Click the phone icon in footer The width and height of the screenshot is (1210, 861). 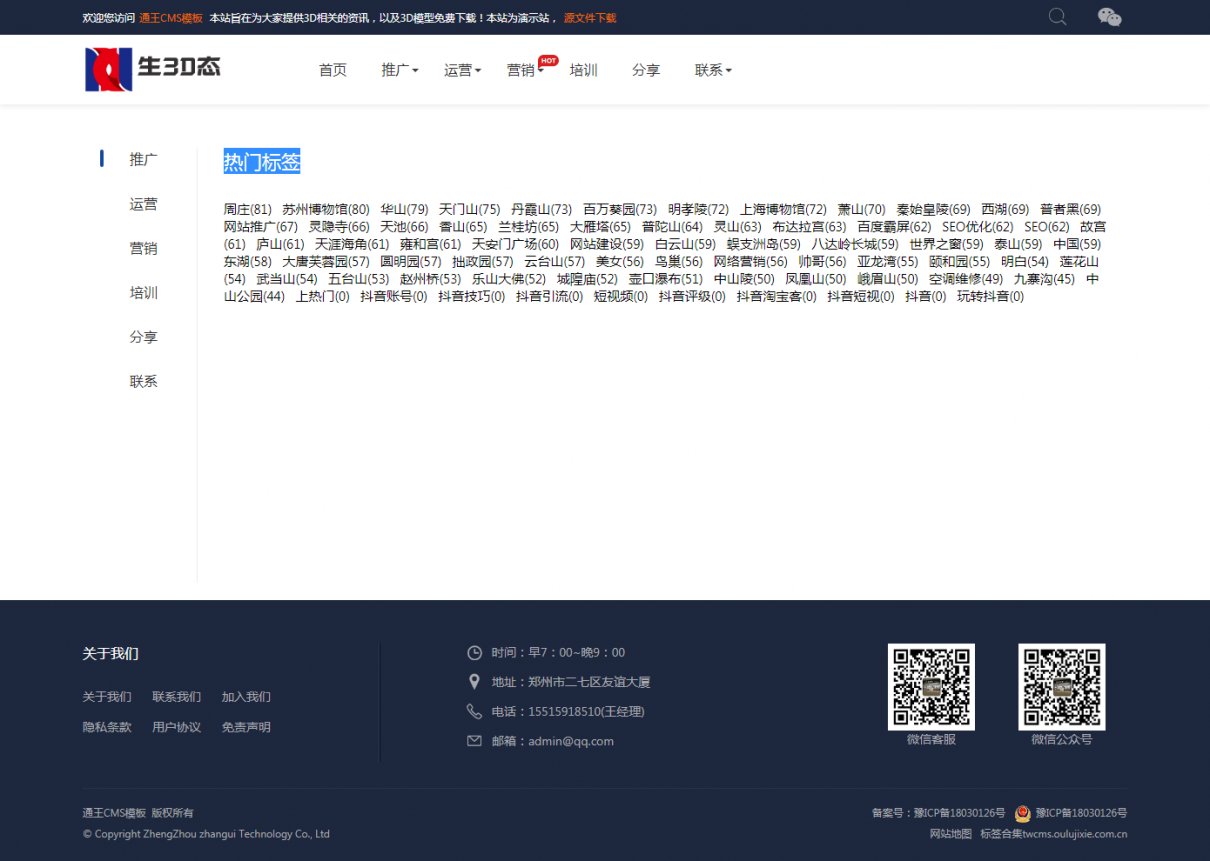click(x=474, y=711)
